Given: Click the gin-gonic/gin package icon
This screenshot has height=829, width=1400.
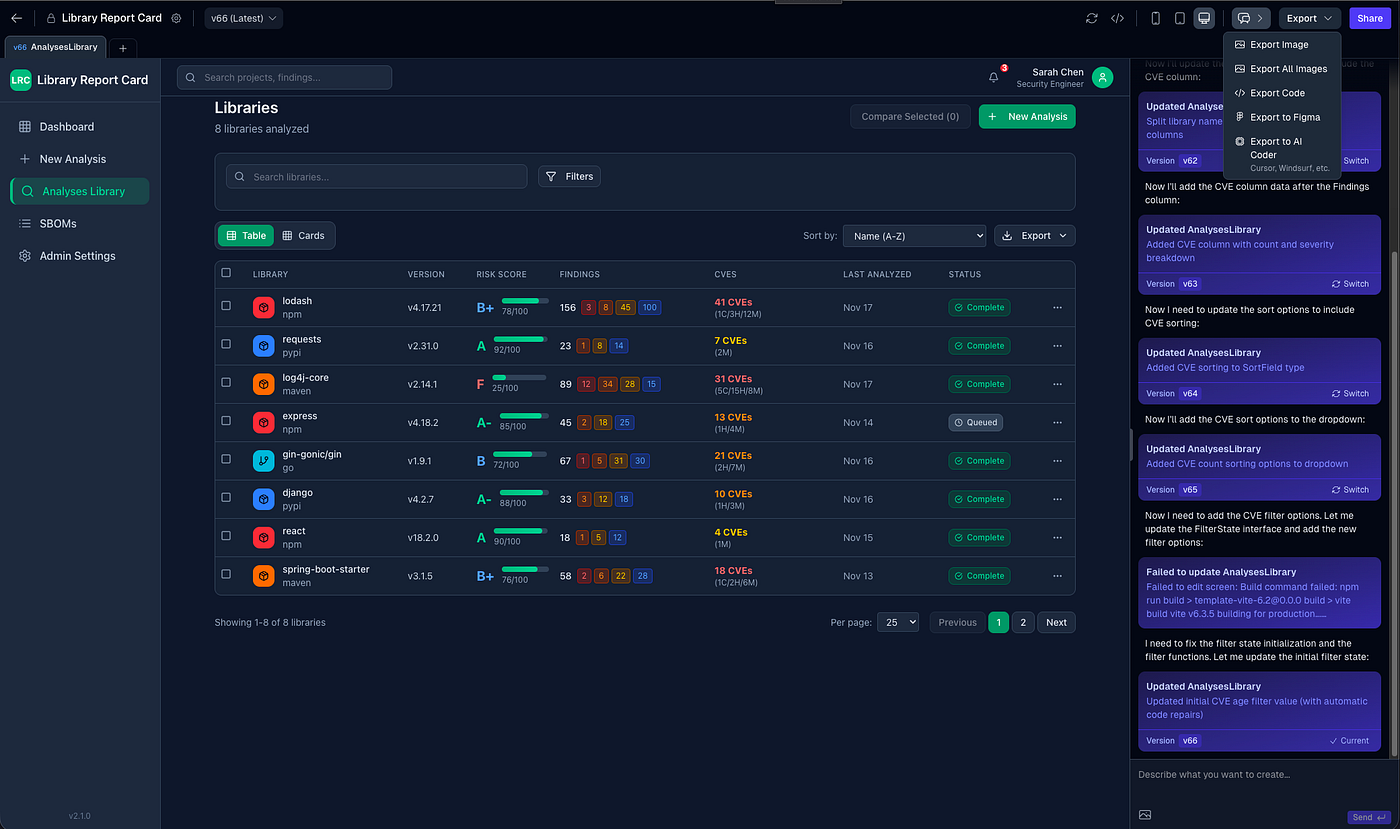Looking at the screenshot, I should pyautogui.click(x=263, y=461).
